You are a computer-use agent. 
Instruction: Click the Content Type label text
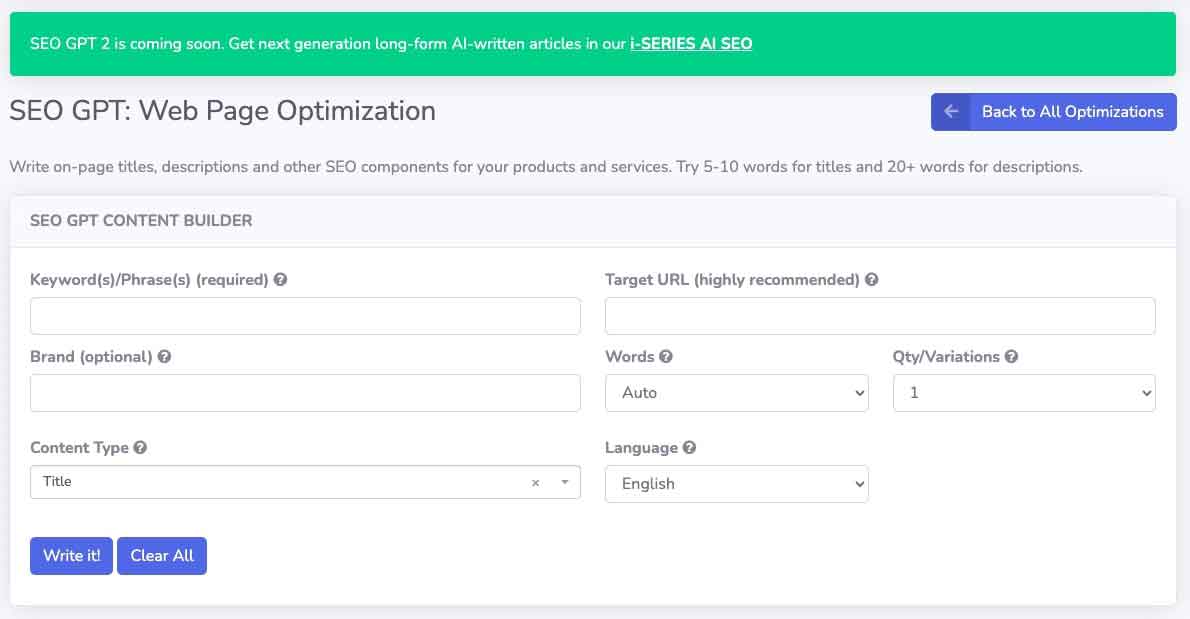pos(79,448)
